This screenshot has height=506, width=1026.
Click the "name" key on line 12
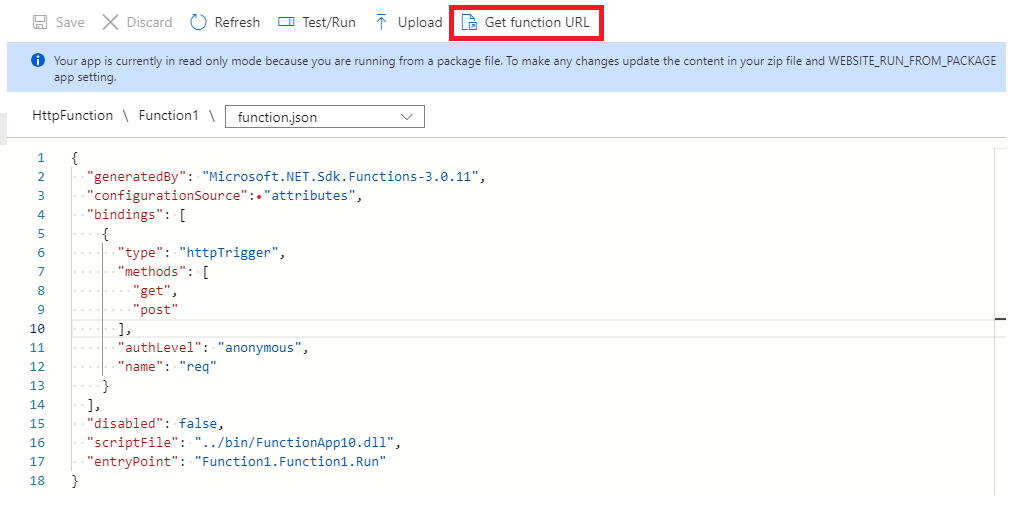(x=143, y=367)
